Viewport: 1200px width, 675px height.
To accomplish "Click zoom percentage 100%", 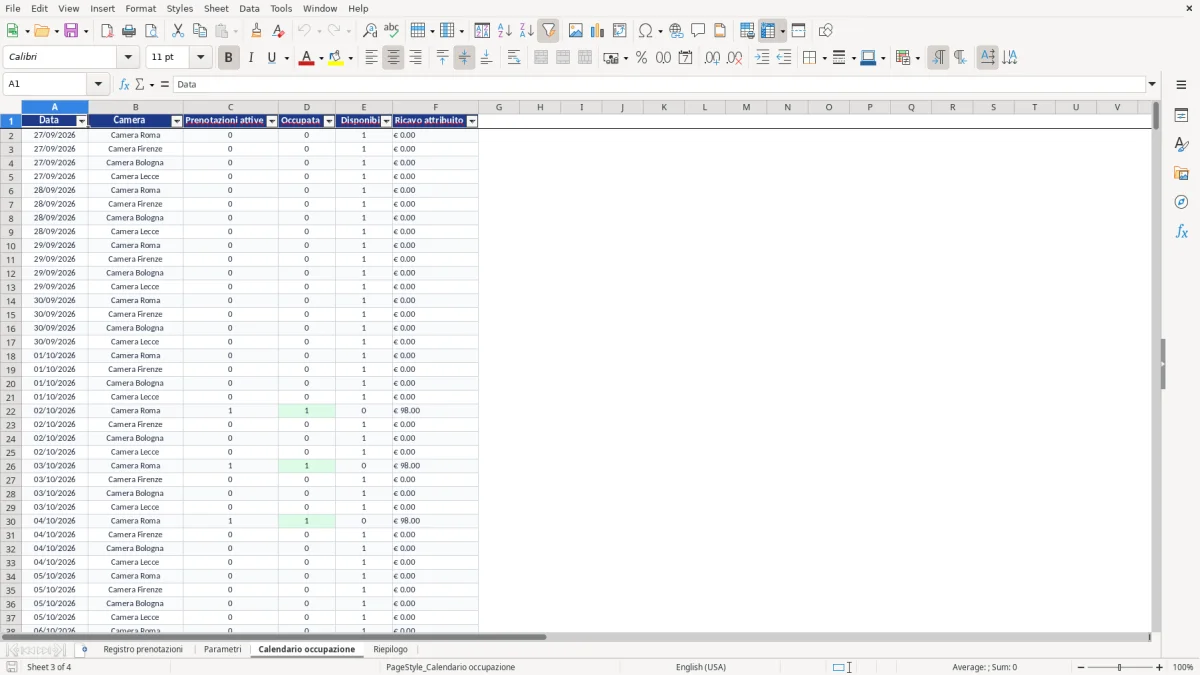I will tap(1183, 667).
